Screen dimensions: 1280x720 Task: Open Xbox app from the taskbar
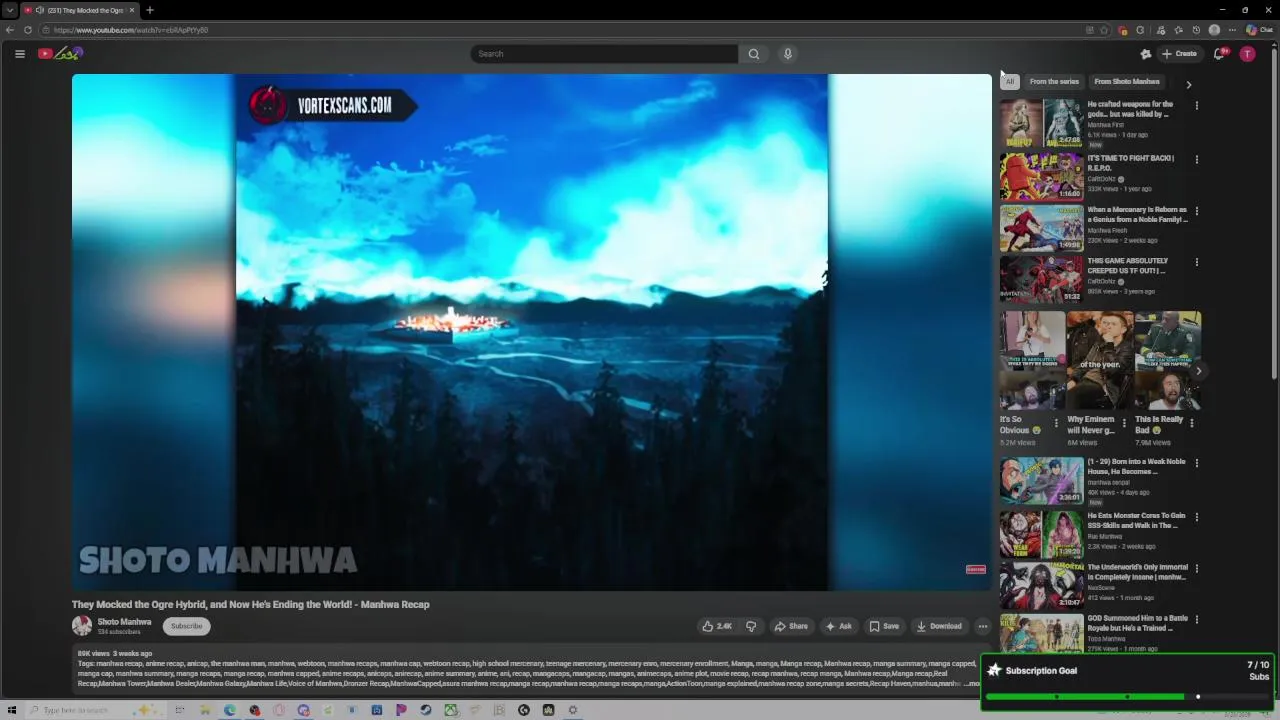click(451, 710)
